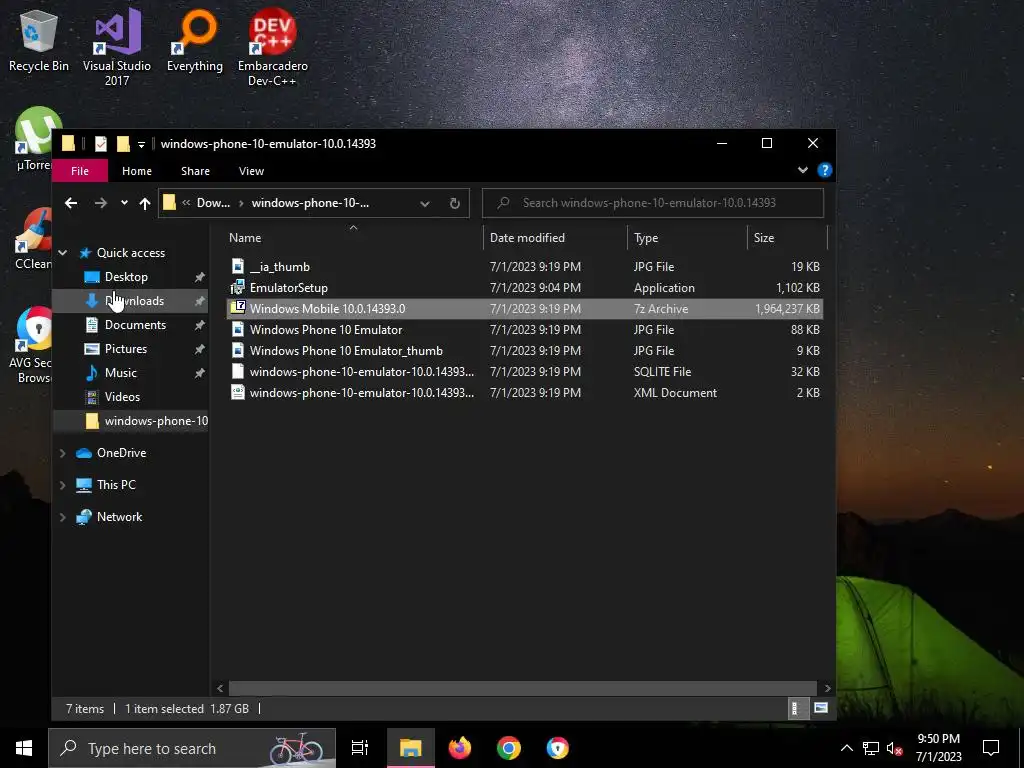
Task: Select Windows Phone 10 Emulator JPG
Action: coord(524,330)
